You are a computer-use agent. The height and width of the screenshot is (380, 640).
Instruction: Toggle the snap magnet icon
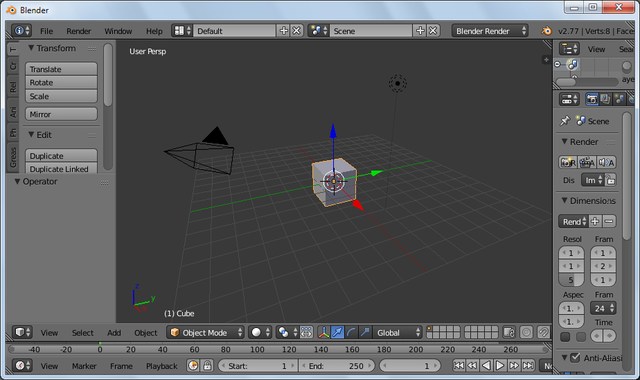[543, 332]
